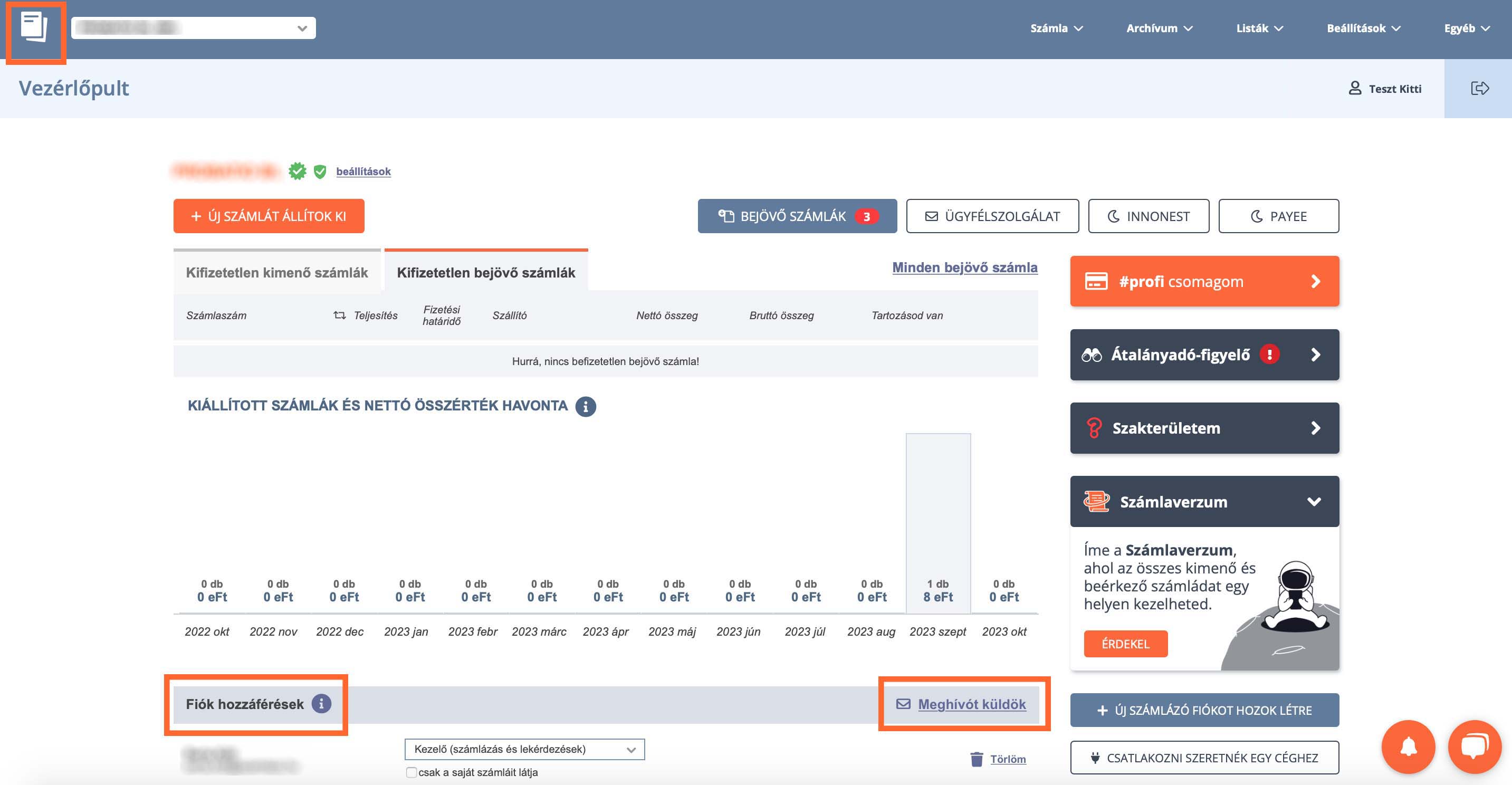Switch to Kifizetetlen kimenő számlák tab
The width and height of the screenshot is (1512, 785).
click(x=276, y=272)
